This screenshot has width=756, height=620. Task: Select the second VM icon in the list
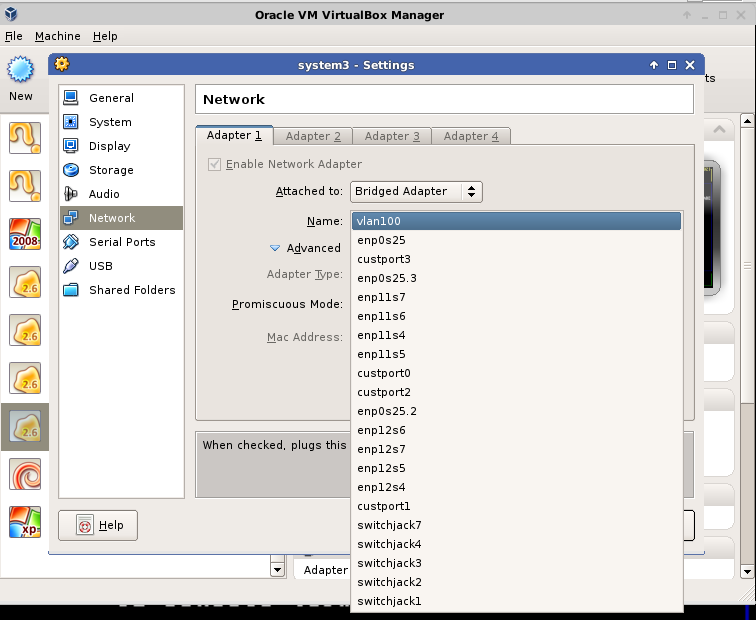pos(25,186)
